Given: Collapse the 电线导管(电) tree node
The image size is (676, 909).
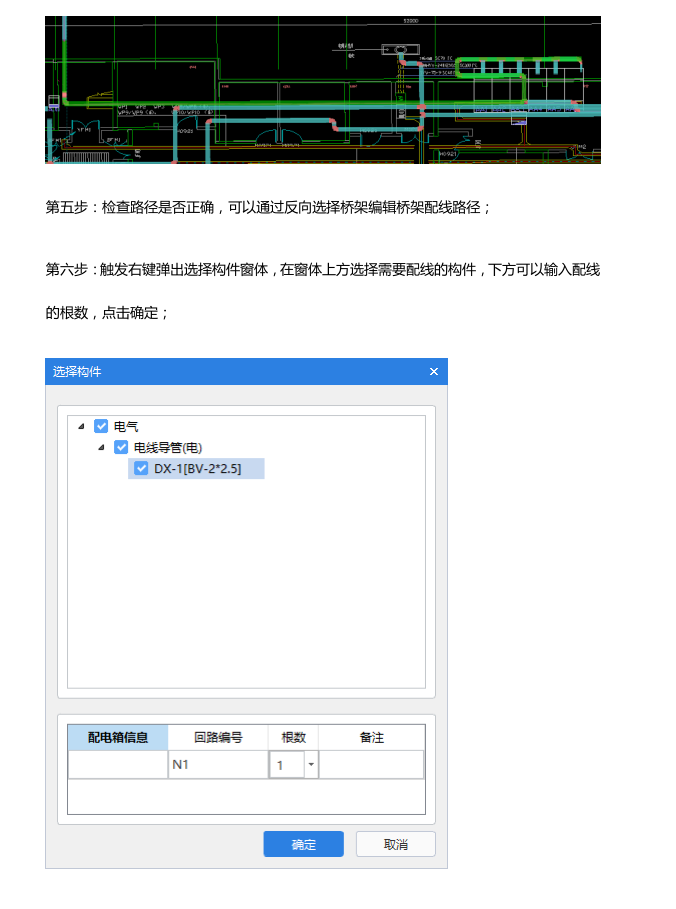Looking at the screenshot, I should 101,448.
